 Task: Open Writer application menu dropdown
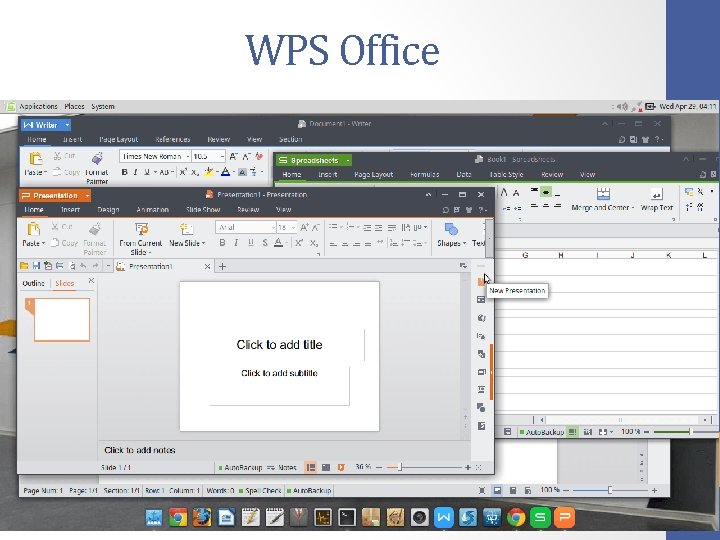pos(67,125)
